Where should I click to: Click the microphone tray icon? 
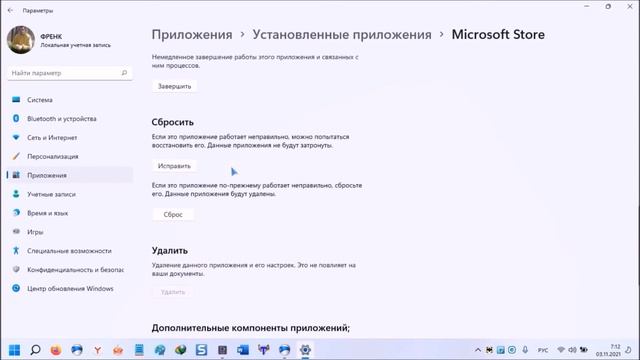point(525,350)
